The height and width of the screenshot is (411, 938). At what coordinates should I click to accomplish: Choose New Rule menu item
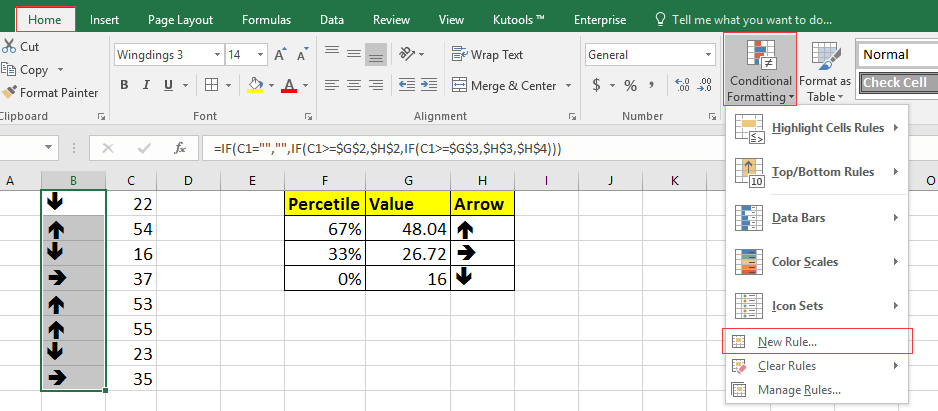818,342
